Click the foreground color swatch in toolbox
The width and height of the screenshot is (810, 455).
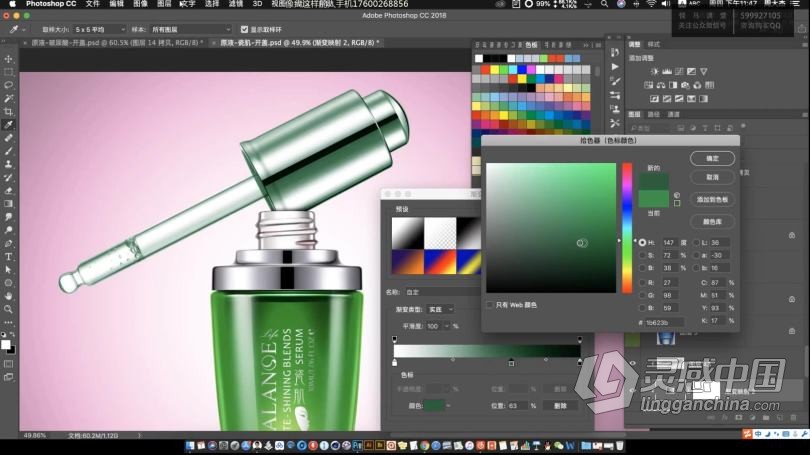pos(5,344)
